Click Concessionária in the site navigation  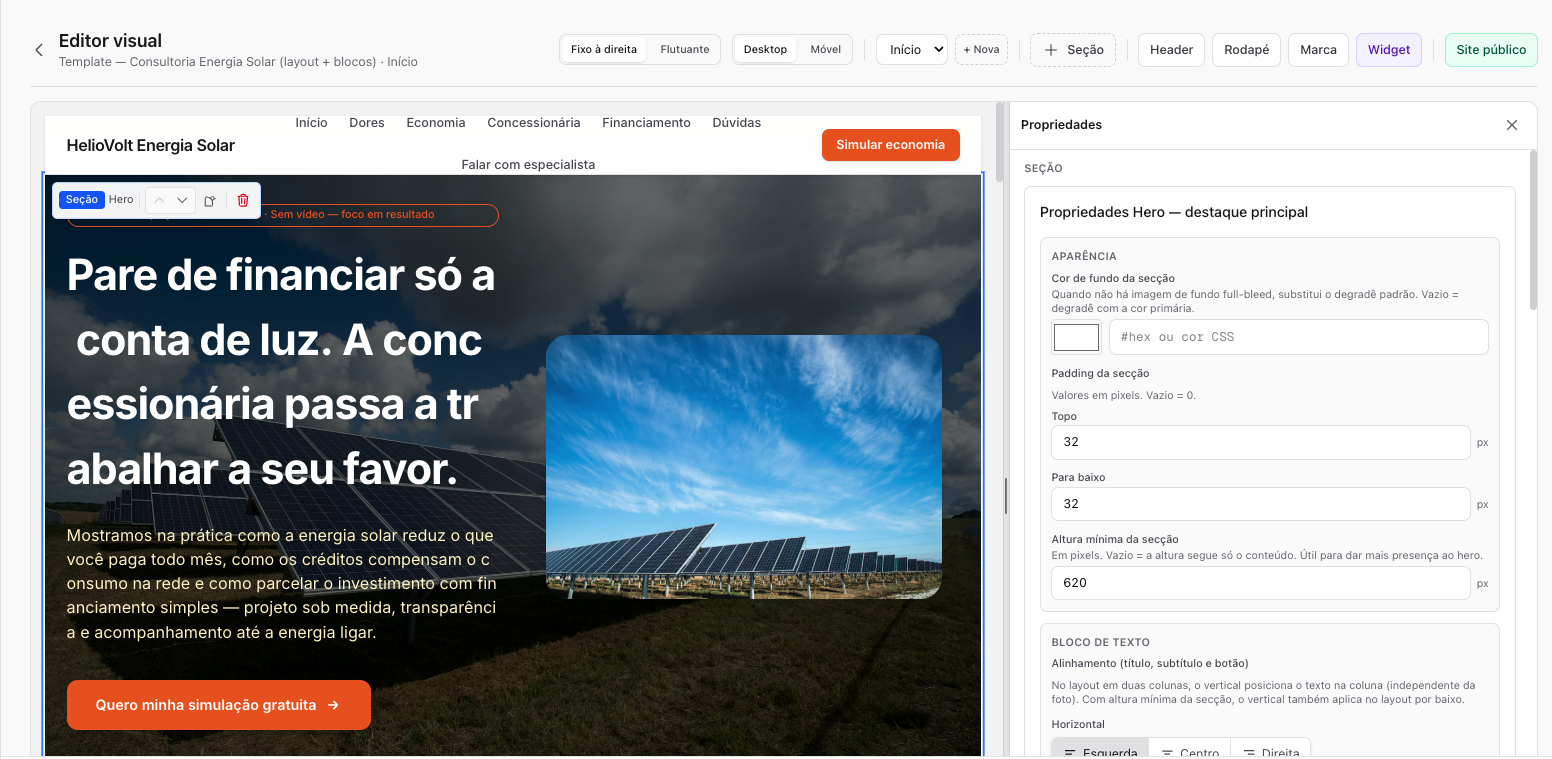coord(534,123)
